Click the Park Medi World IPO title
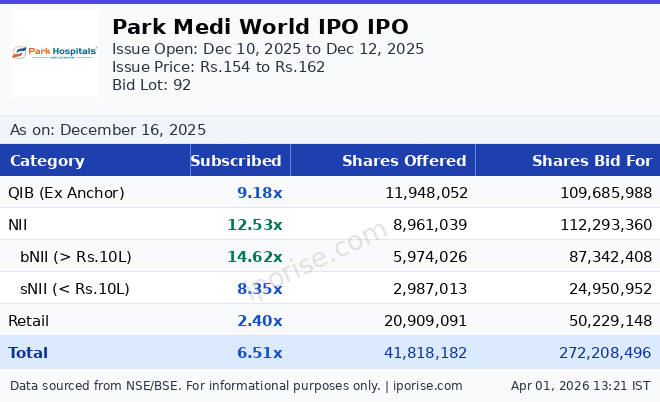660x402 pixels. click(260, 27)
